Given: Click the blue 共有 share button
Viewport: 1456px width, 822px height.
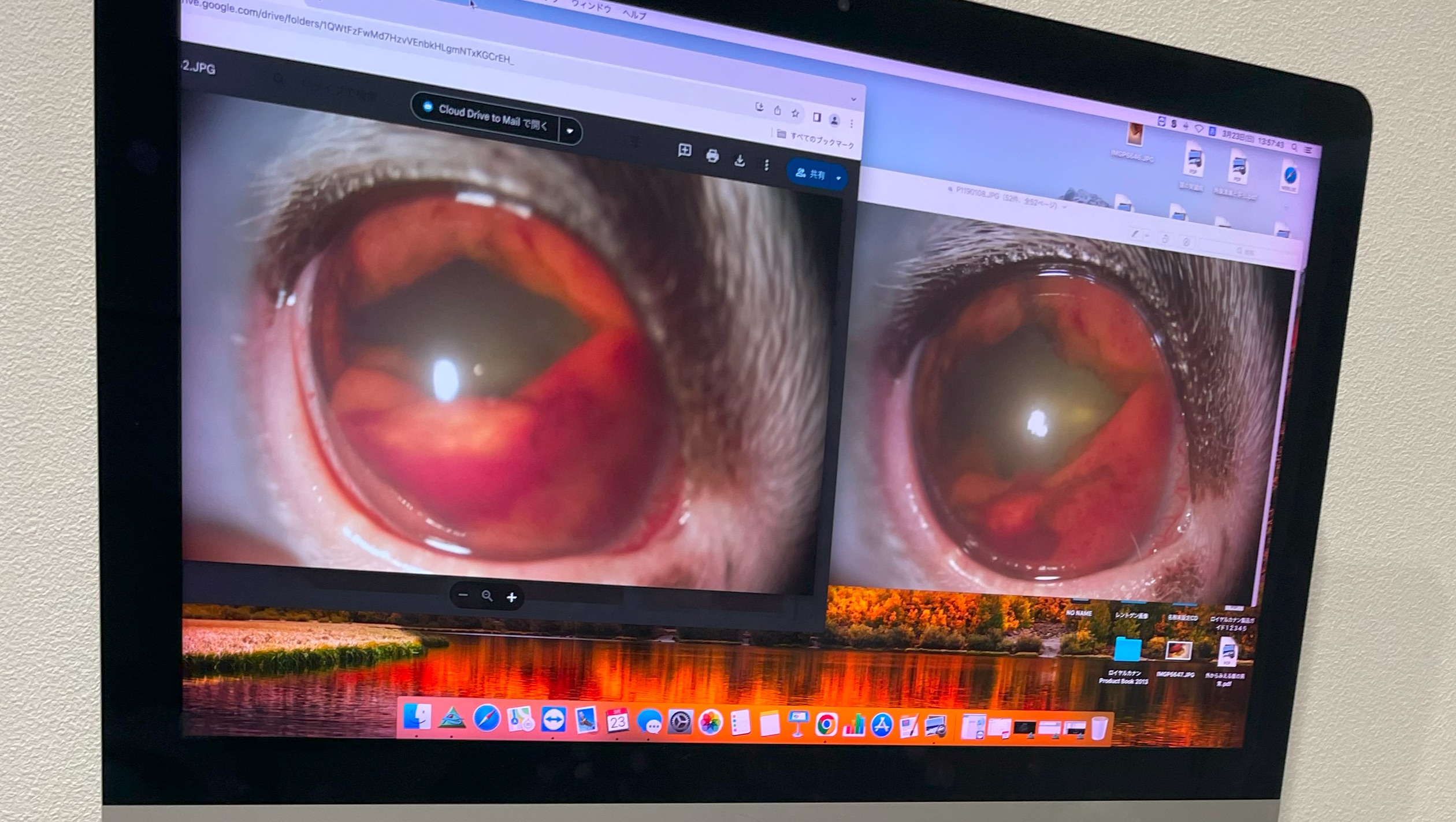Looking at the screenshot, I should (x=810, y=173).
